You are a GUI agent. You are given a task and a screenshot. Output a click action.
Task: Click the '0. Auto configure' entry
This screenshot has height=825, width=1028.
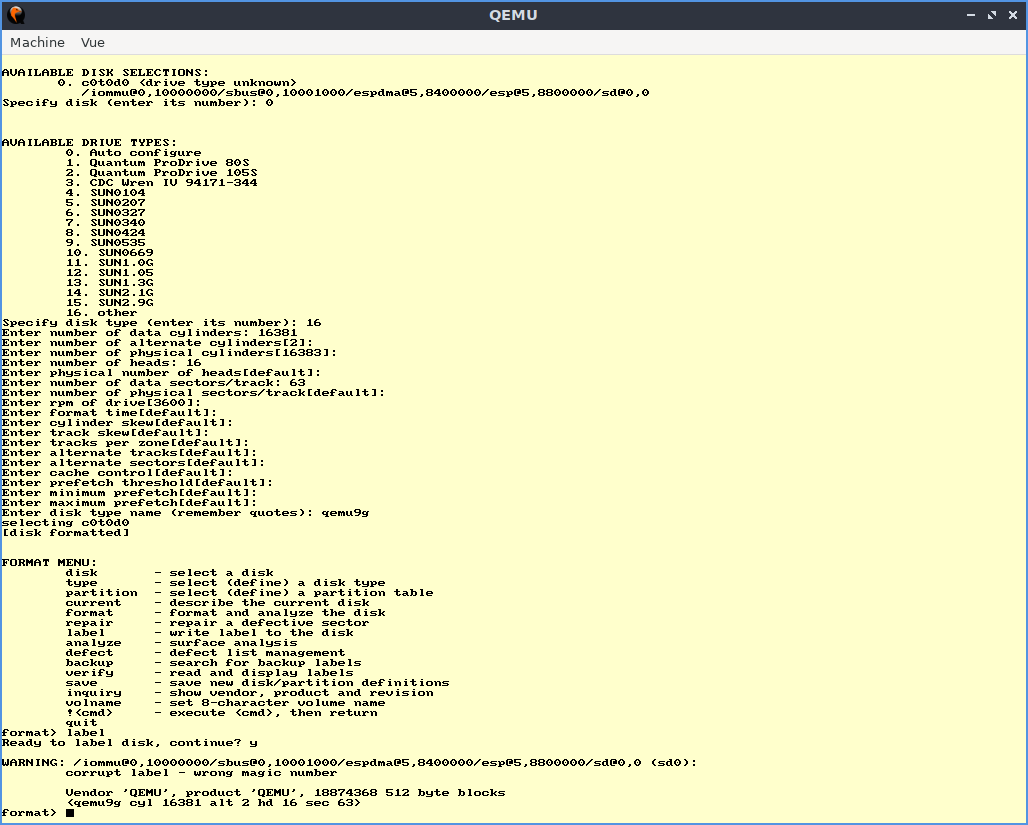133,152
